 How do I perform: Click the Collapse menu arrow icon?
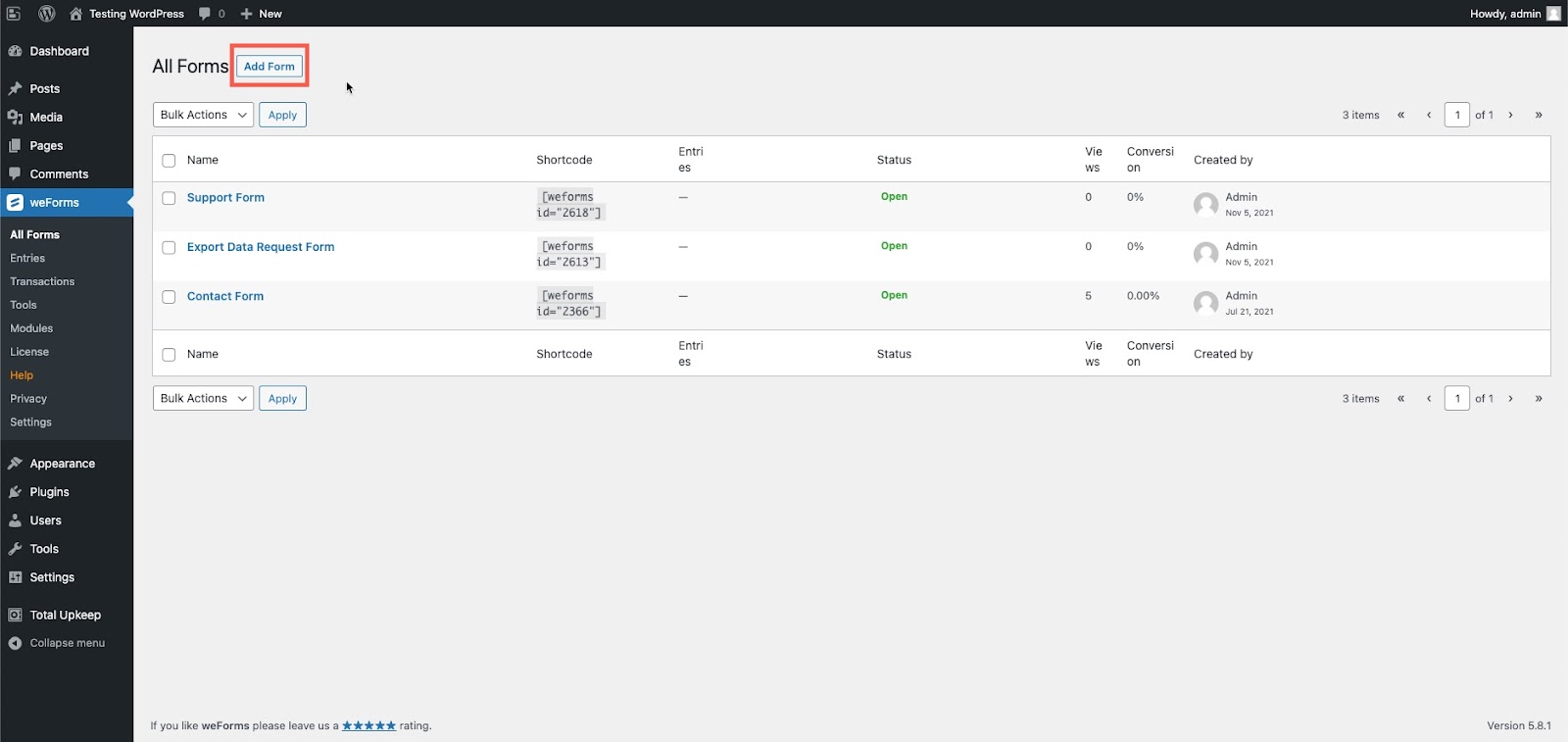tap(16, 643)
